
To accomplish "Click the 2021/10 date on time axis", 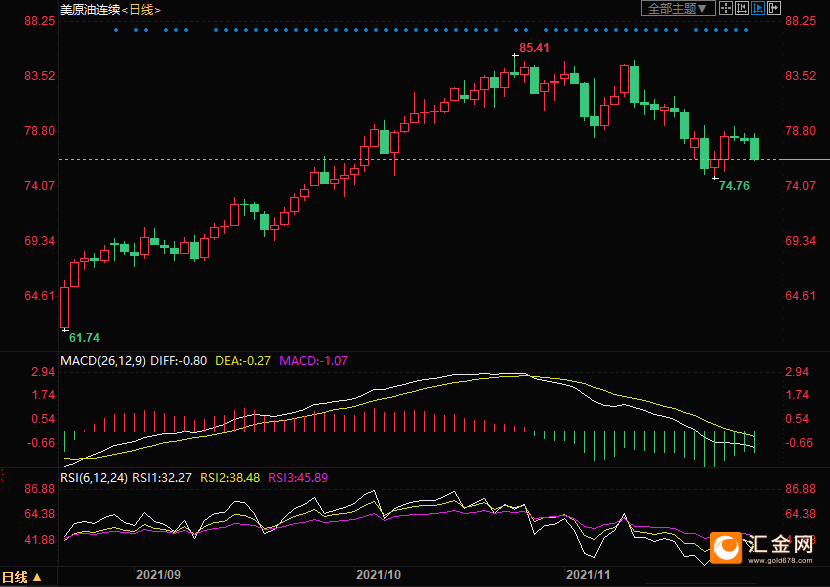I will [x=378, y=575].
